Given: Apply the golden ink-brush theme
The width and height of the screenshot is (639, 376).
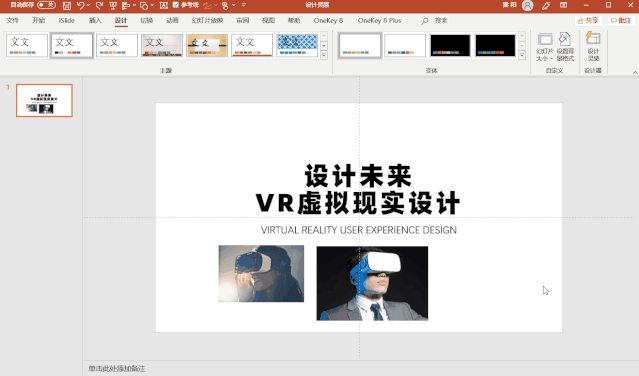Looking at the screenshot, I should tap(207, 46).
